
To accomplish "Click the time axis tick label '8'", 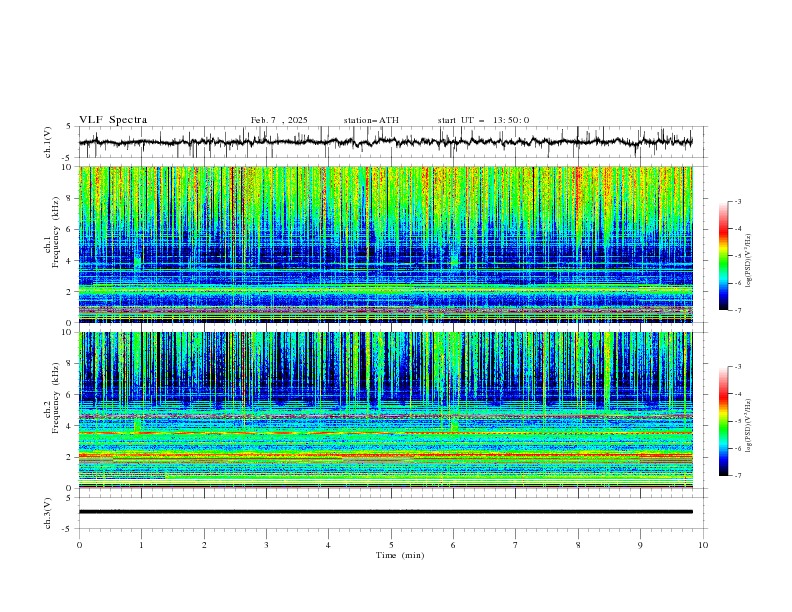I will click(x=578, y=545).
